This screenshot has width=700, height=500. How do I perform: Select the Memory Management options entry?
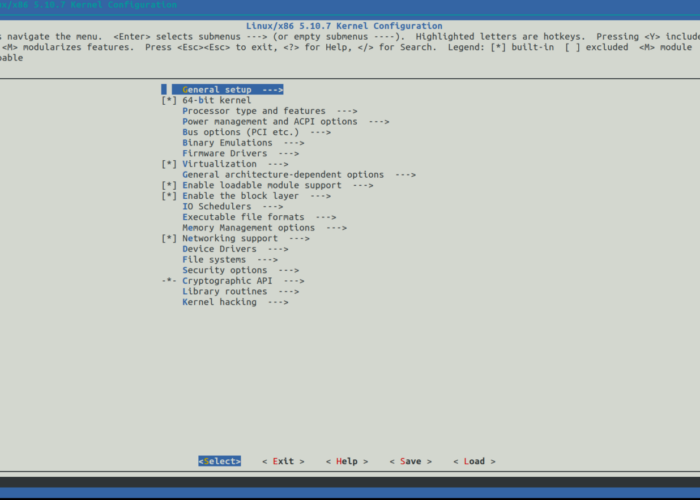coord(249,228)
